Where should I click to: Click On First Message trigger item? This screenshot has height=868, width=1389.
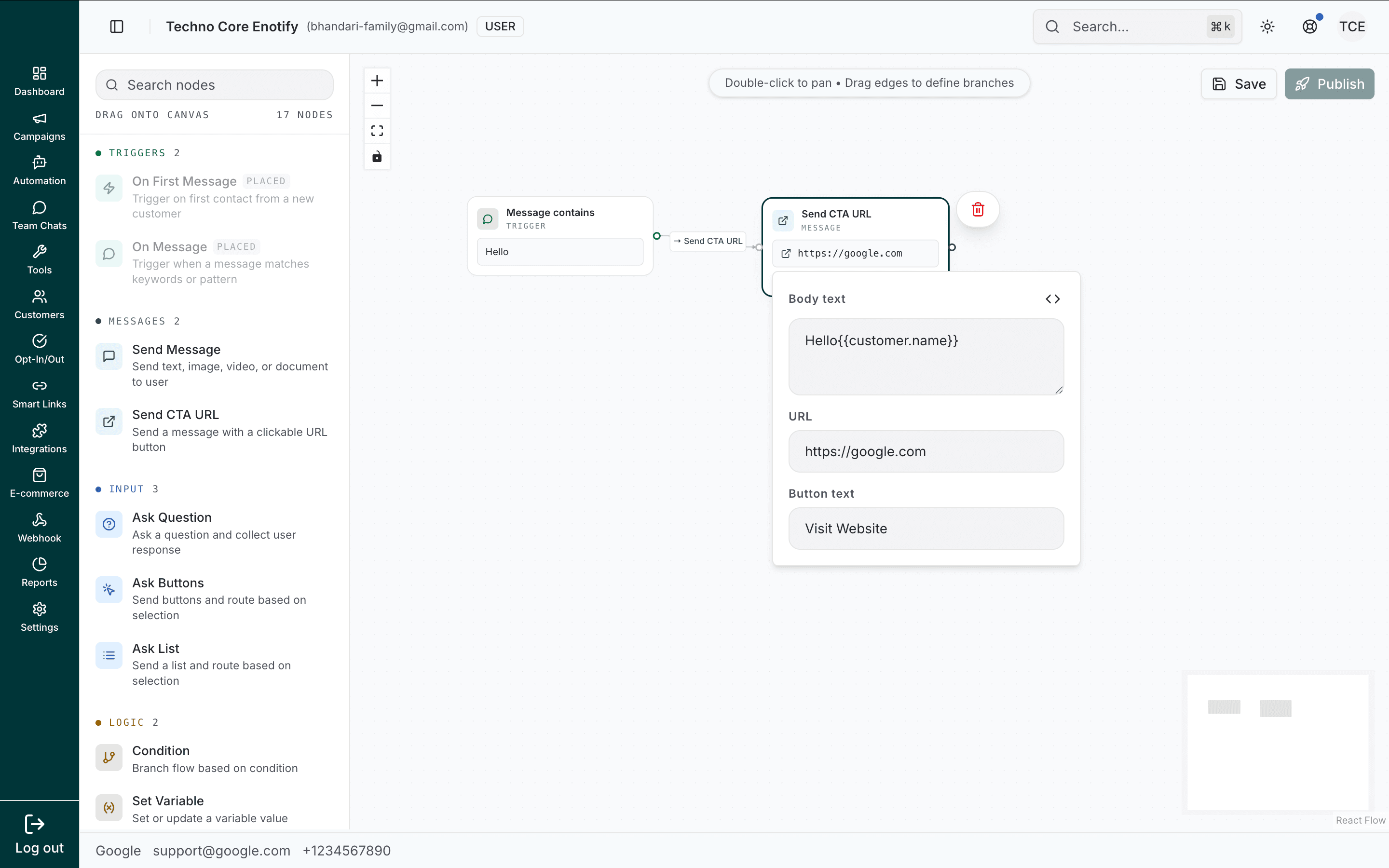point(214,197)
